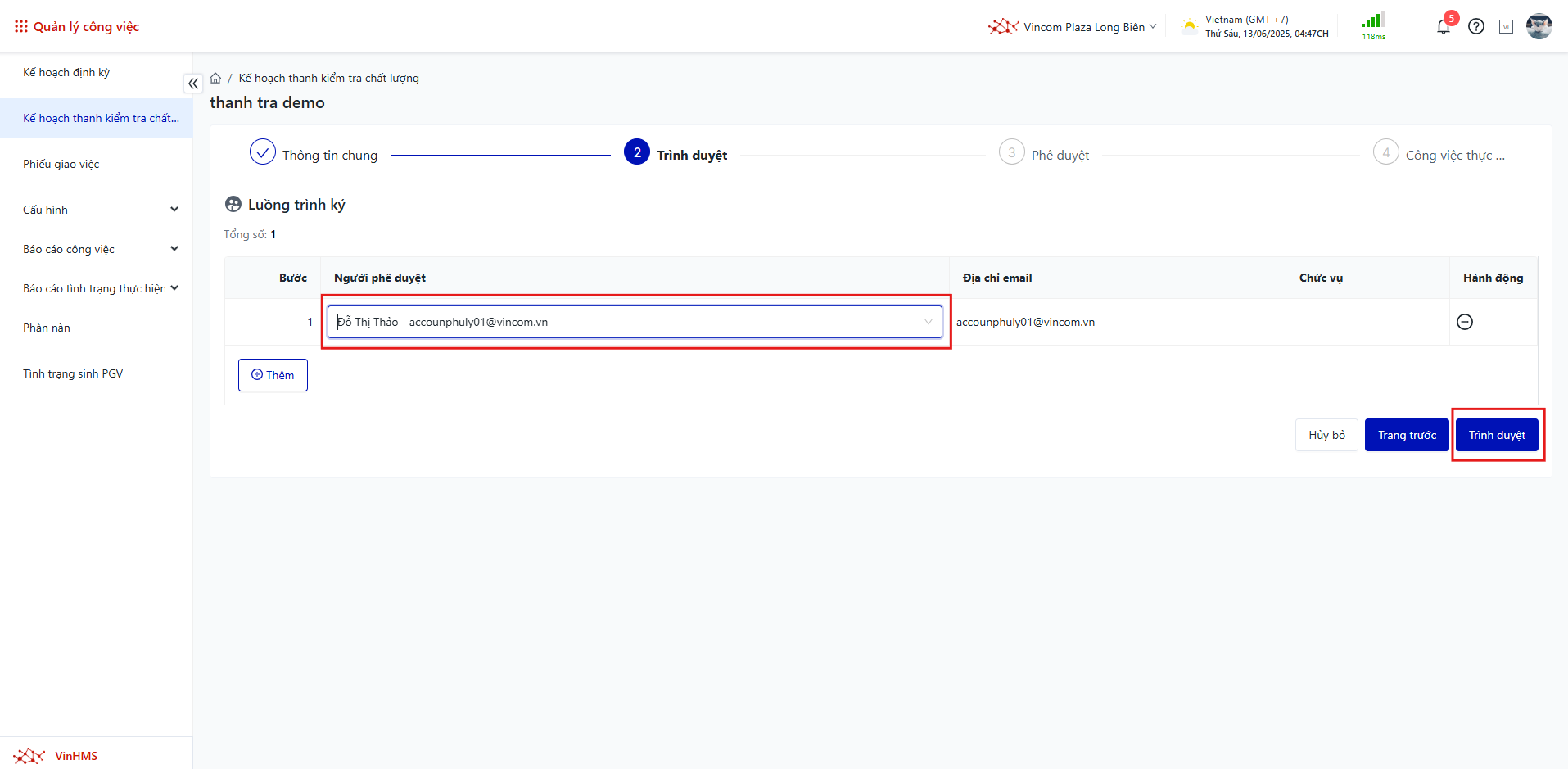1568x769 pixels.
Task: Go back to Thông tin chung step
Action: [x=314, y=155]
